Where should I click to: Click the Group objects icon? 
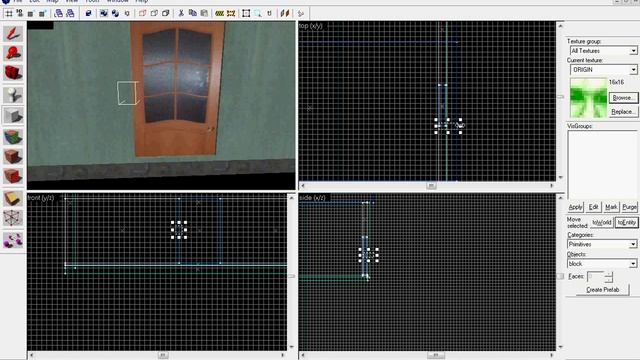[104, 13]
